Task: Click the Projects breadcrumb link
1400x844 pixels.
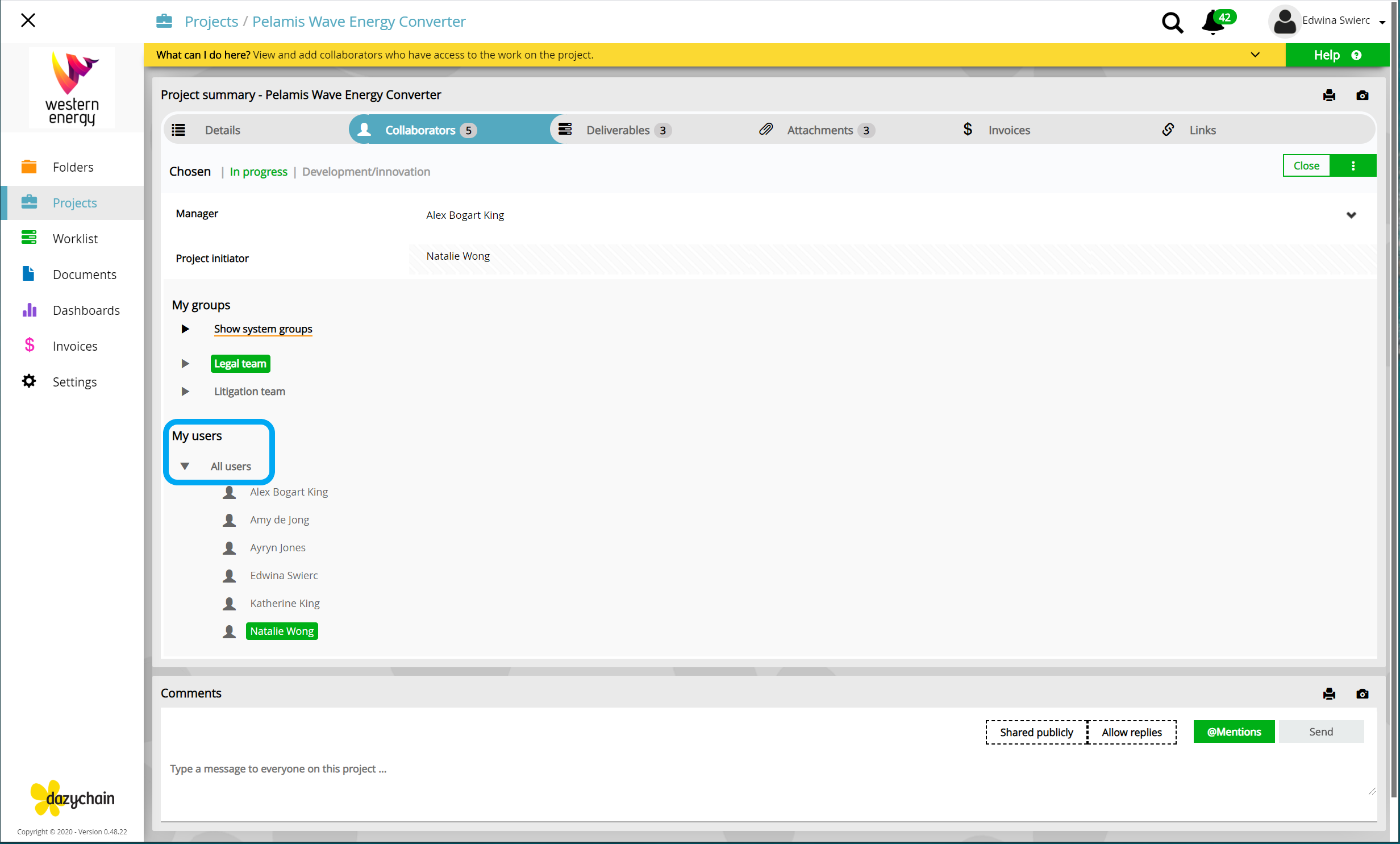Action: coord(211,22)
